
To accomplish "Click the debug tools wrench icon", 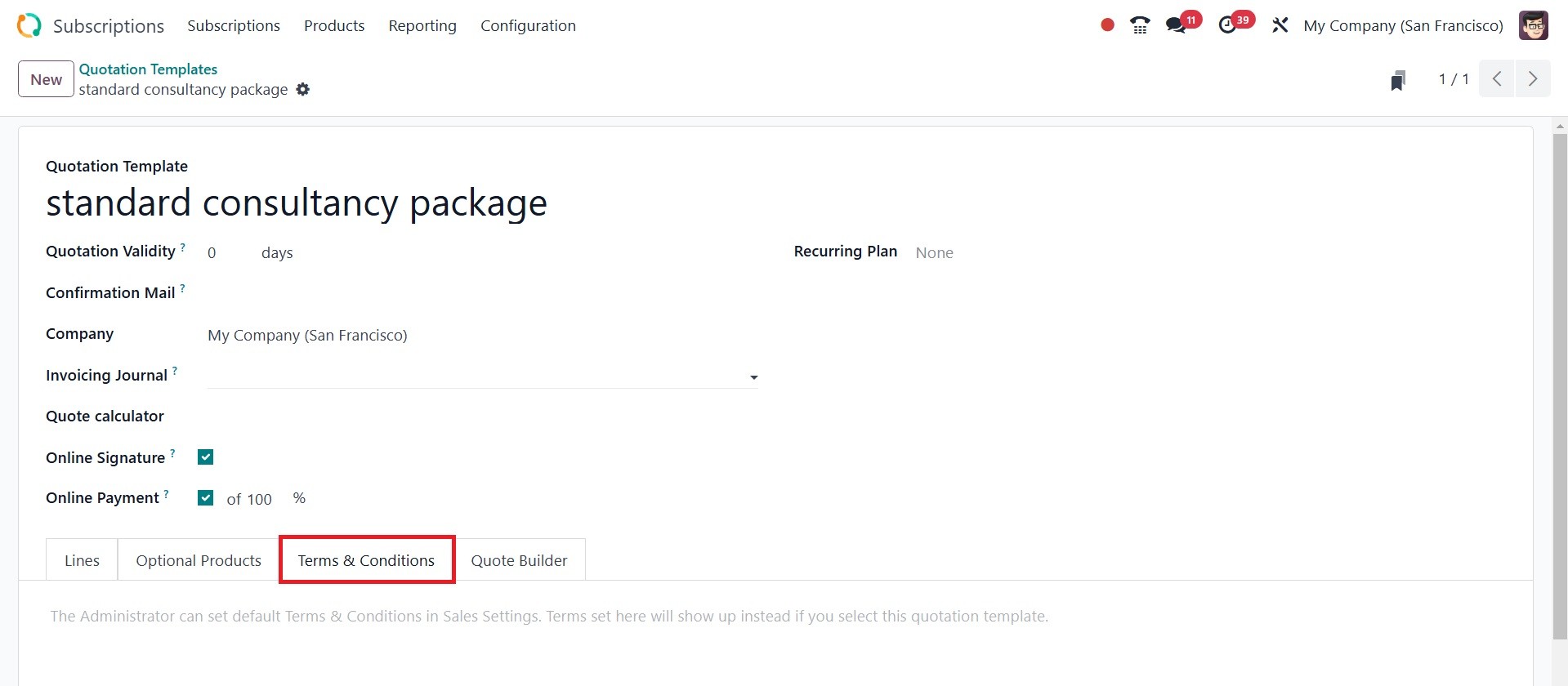I will pos(1280,25).
